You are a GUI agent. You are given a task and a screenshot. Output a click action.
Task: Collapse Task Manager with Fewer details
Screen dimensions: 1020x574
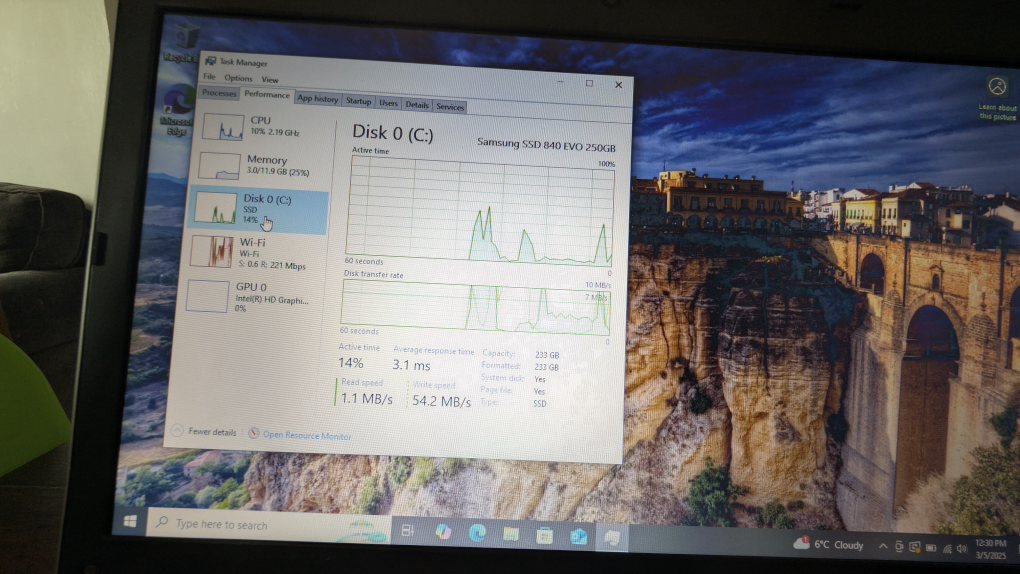point(204,431)
